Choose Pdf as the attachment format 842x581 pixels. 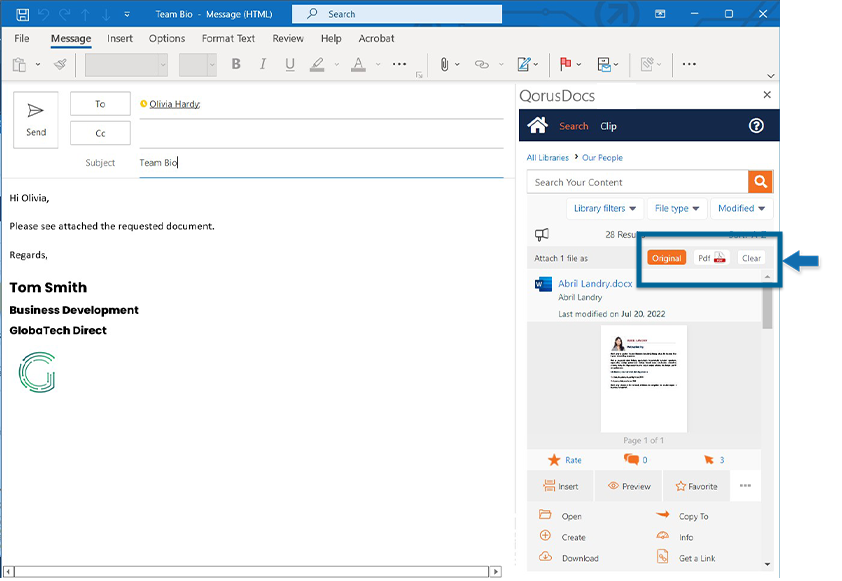pyautogui.click(x=712, y=258)
